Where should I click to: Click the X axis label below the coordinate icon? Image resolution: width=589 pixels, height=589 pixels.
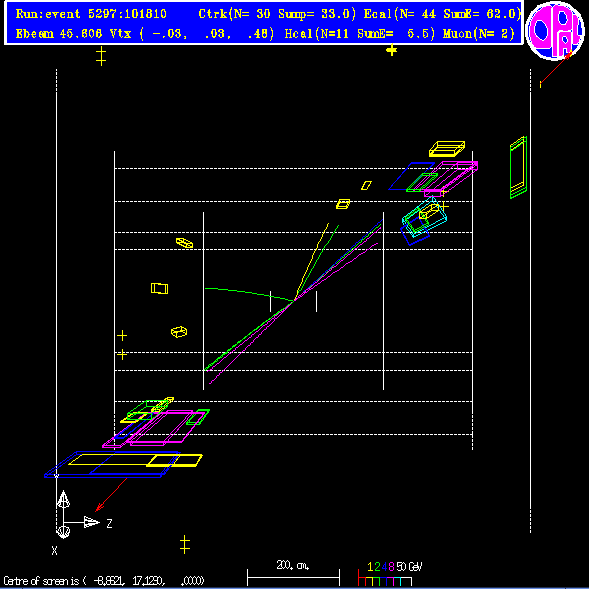55,551
